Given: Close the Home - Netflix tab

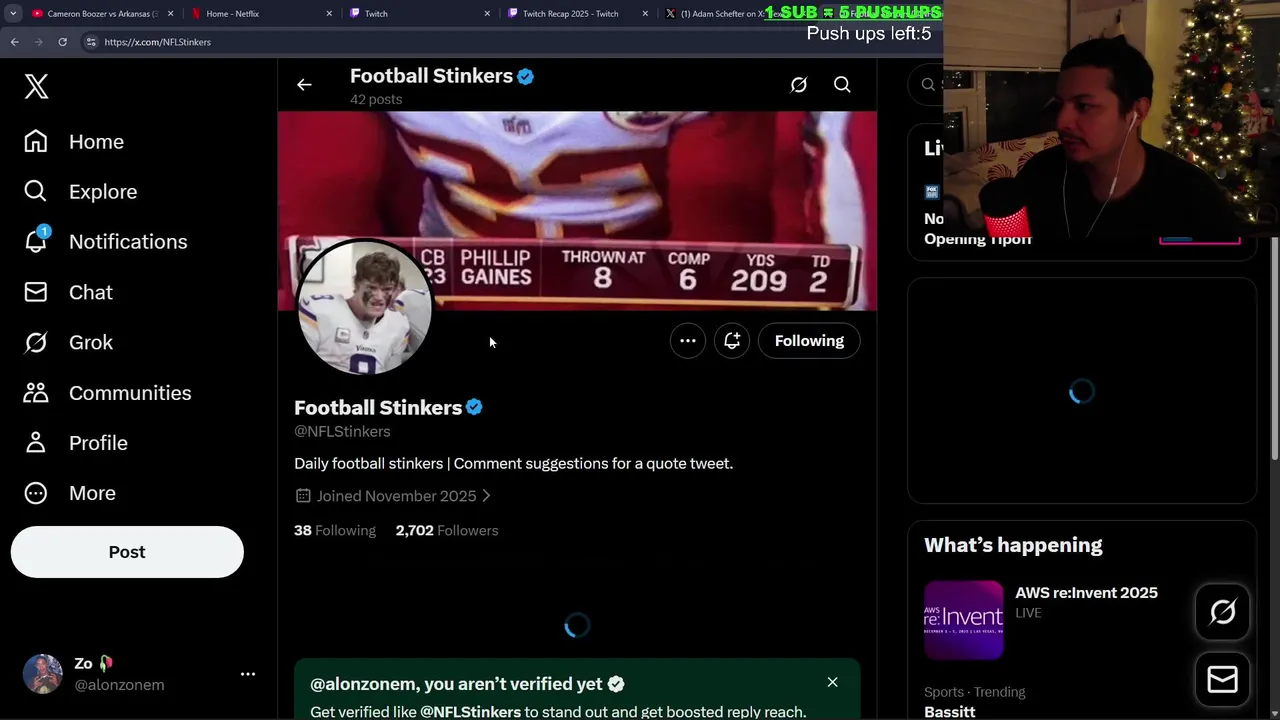Looking at the screenshot, I should click(x=329, y=14).
